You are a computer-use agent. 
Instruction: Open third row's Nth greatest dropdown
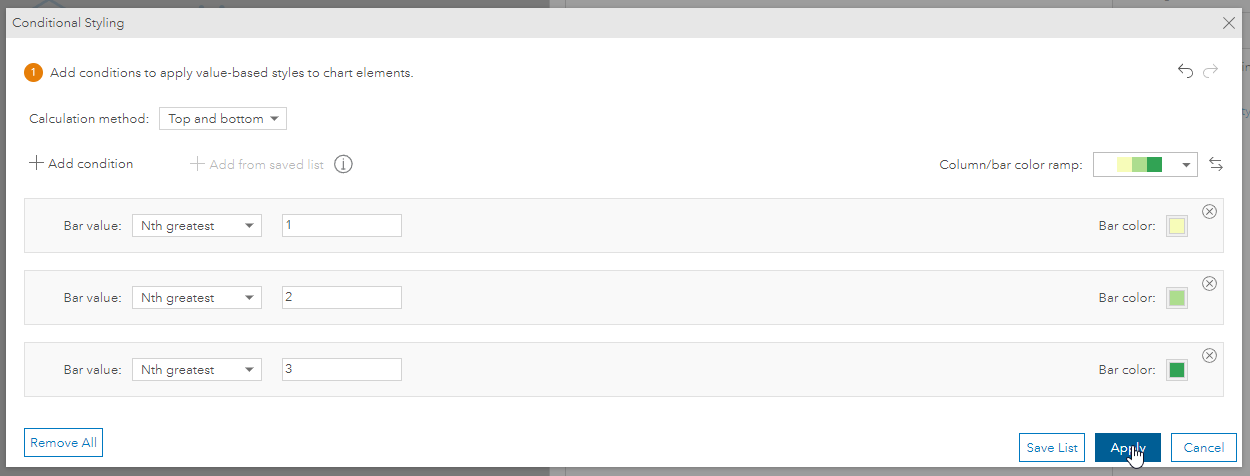(196, 370)
